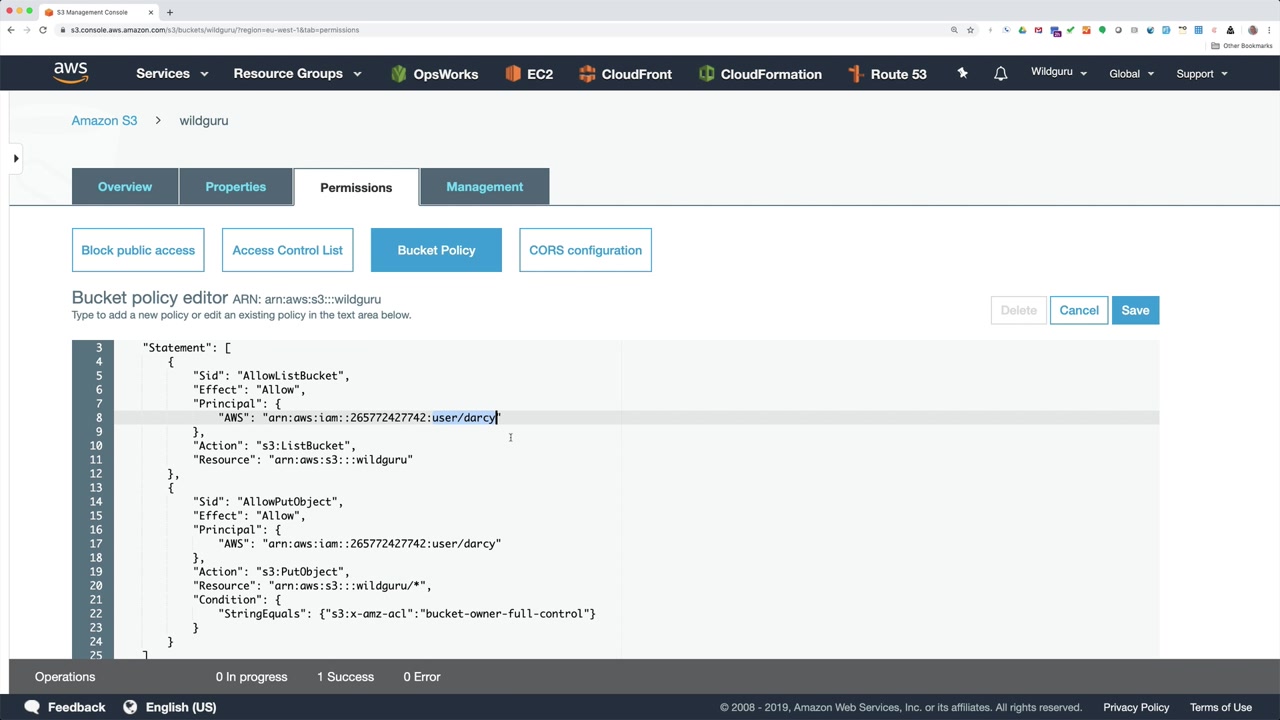Click the globe language icon
The height and width of the screenshot is (720, 1280).
tap(130, 707)
